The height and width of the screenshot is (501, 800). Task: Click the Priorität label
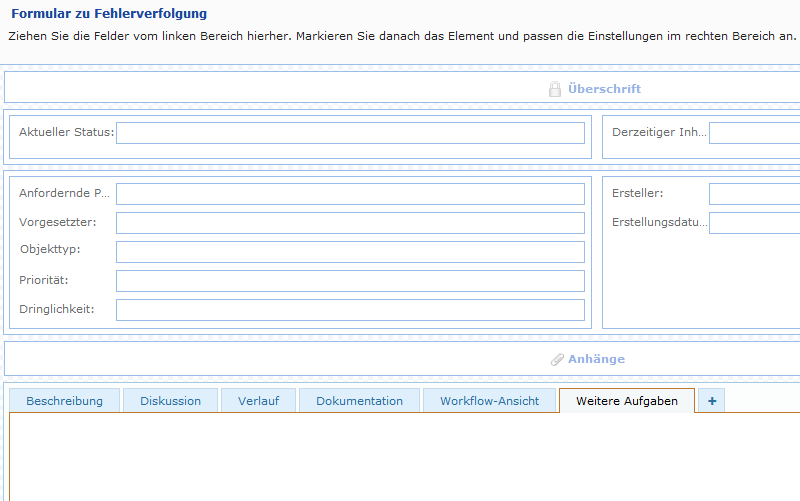coord(43,280)
